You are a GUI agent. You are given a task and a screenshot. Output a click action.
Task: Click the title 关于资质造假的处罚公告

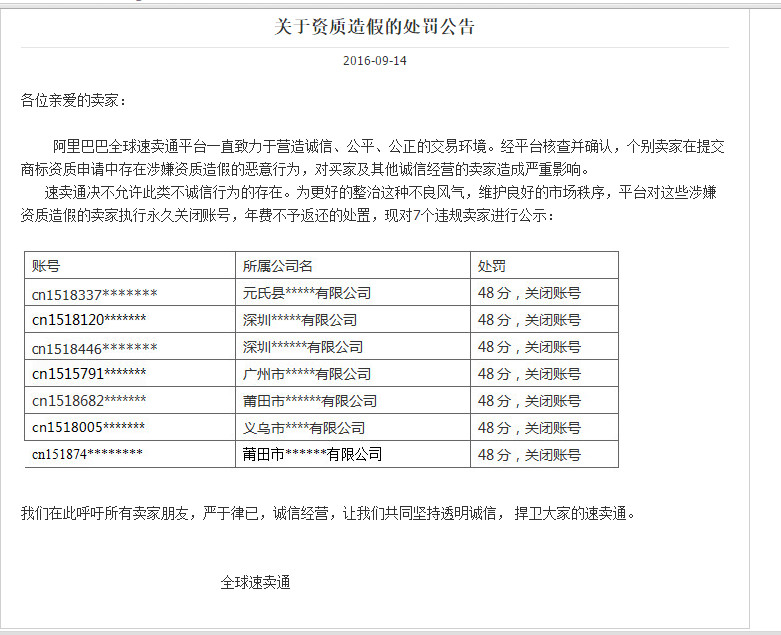[375, 26]
